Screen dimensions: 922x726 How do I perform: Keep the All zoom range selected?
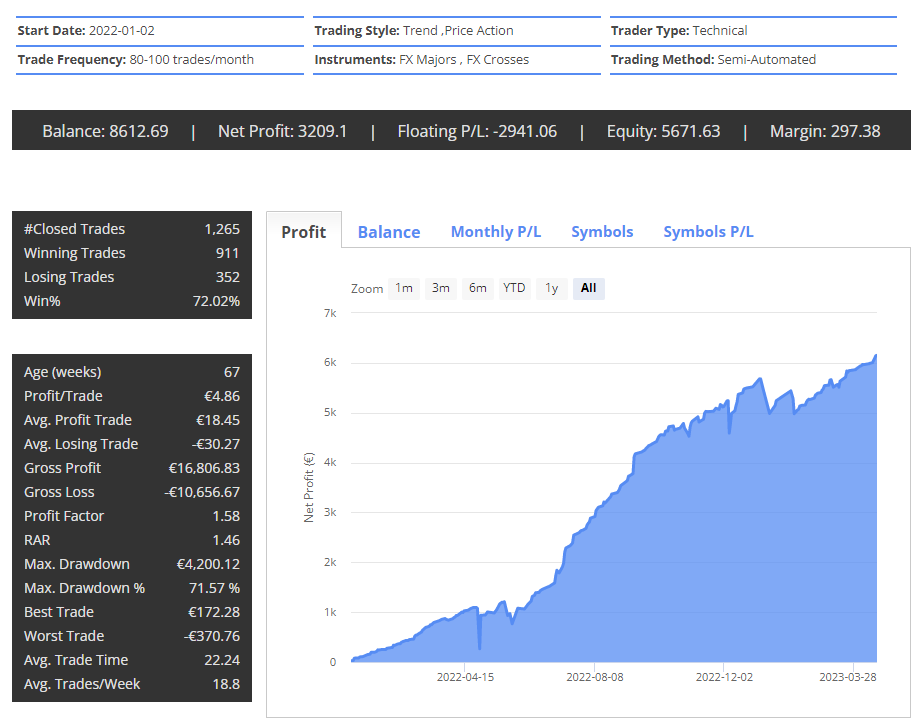click(x=588, y=288)
